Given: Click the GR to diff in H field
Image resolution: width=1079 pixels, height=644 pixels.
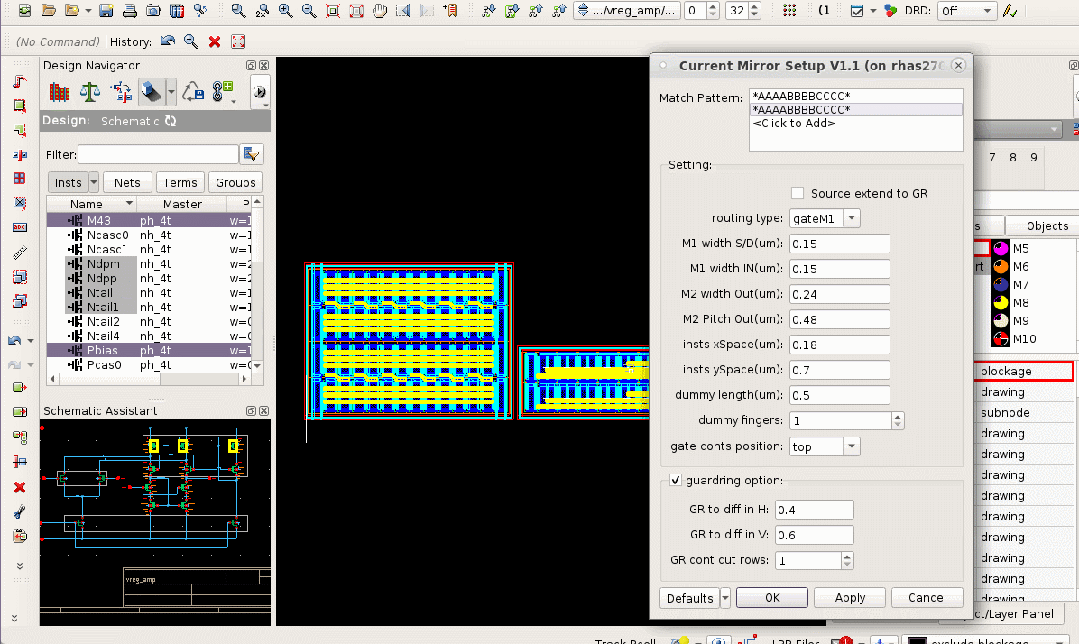Looking at the screenshot, I should [x=814, y=510].
